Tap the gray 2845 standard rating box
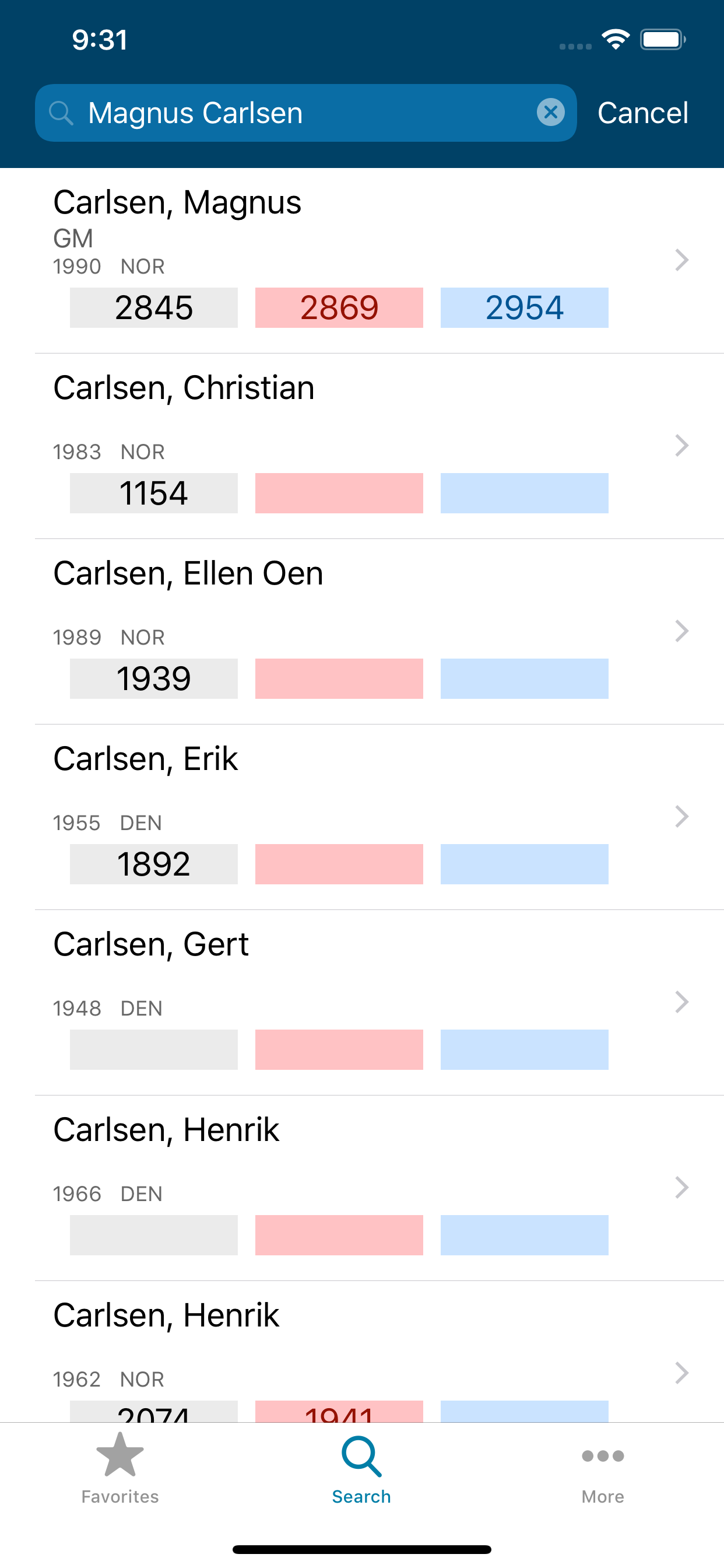 153,307
